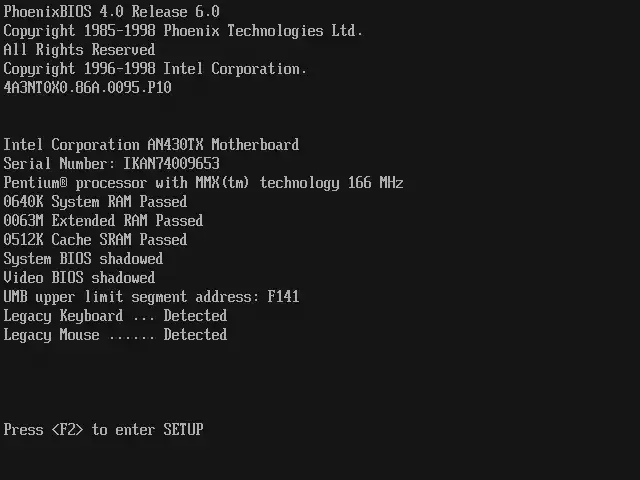The image size is (640, 480).
Task: Click the Legacy Mouse Detected line
Action: [x=115, y=335]
